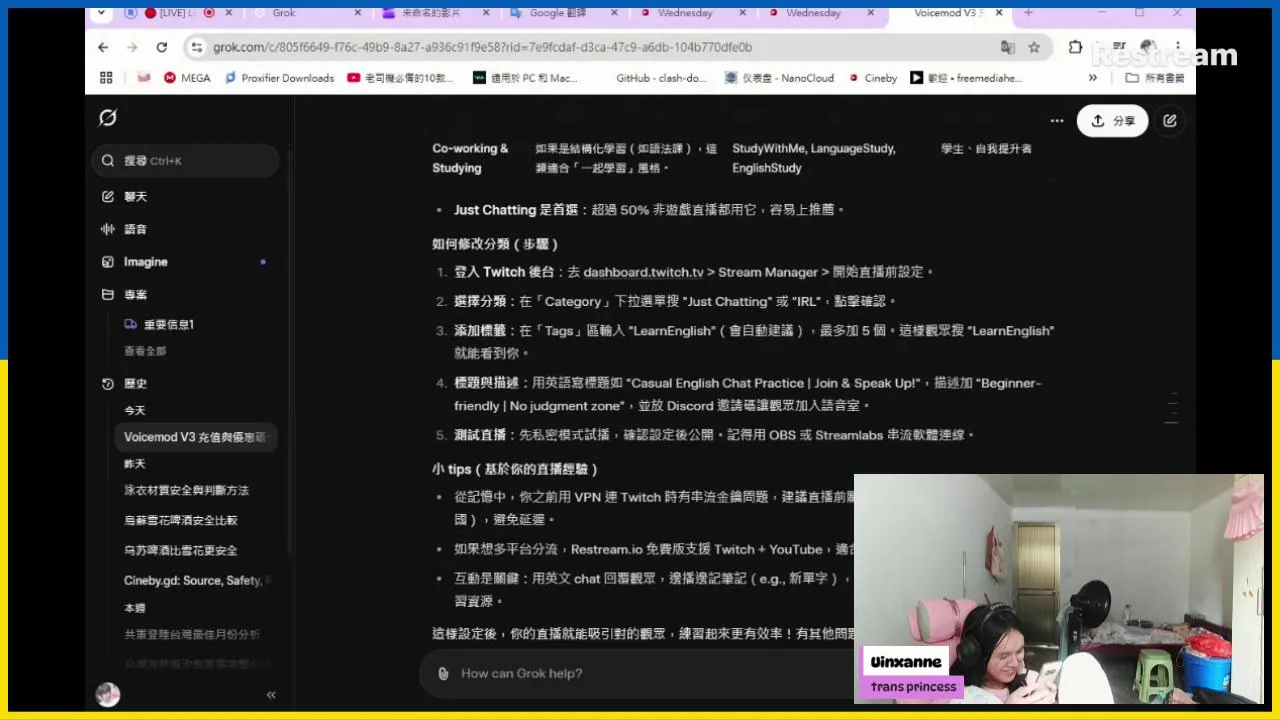Screen dimensions: 1280x720
Task: Click the text 'StudyWithMe, LanguageStudy,'
Action: 813,148
